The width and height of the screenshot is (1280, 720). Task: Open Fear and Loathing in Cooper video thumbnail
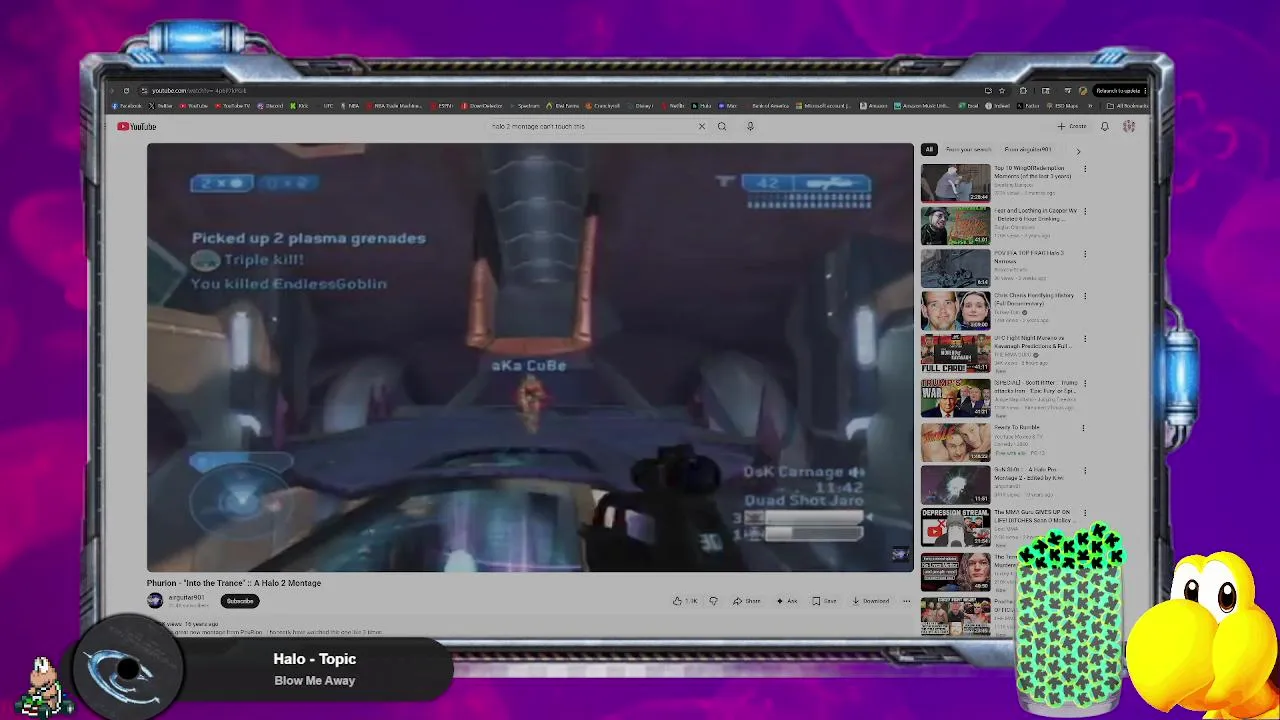point(955,226)
